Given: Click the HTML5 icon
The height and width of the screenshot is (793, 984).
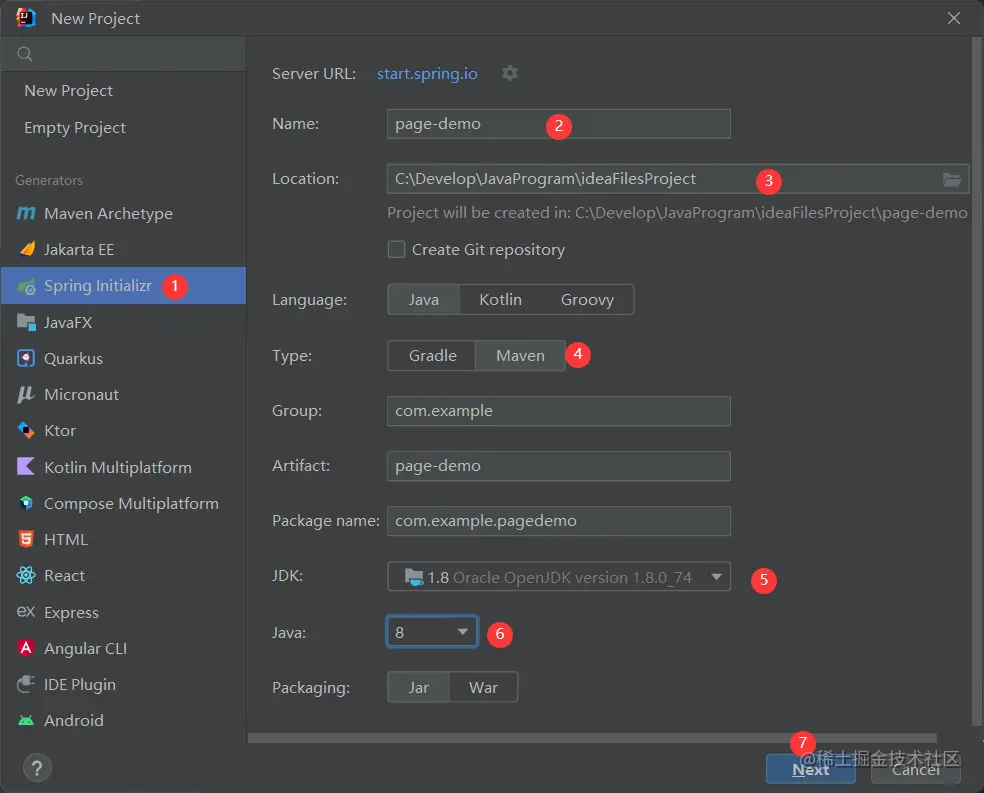Looking at the screenshot, I should tap(26, 539).
